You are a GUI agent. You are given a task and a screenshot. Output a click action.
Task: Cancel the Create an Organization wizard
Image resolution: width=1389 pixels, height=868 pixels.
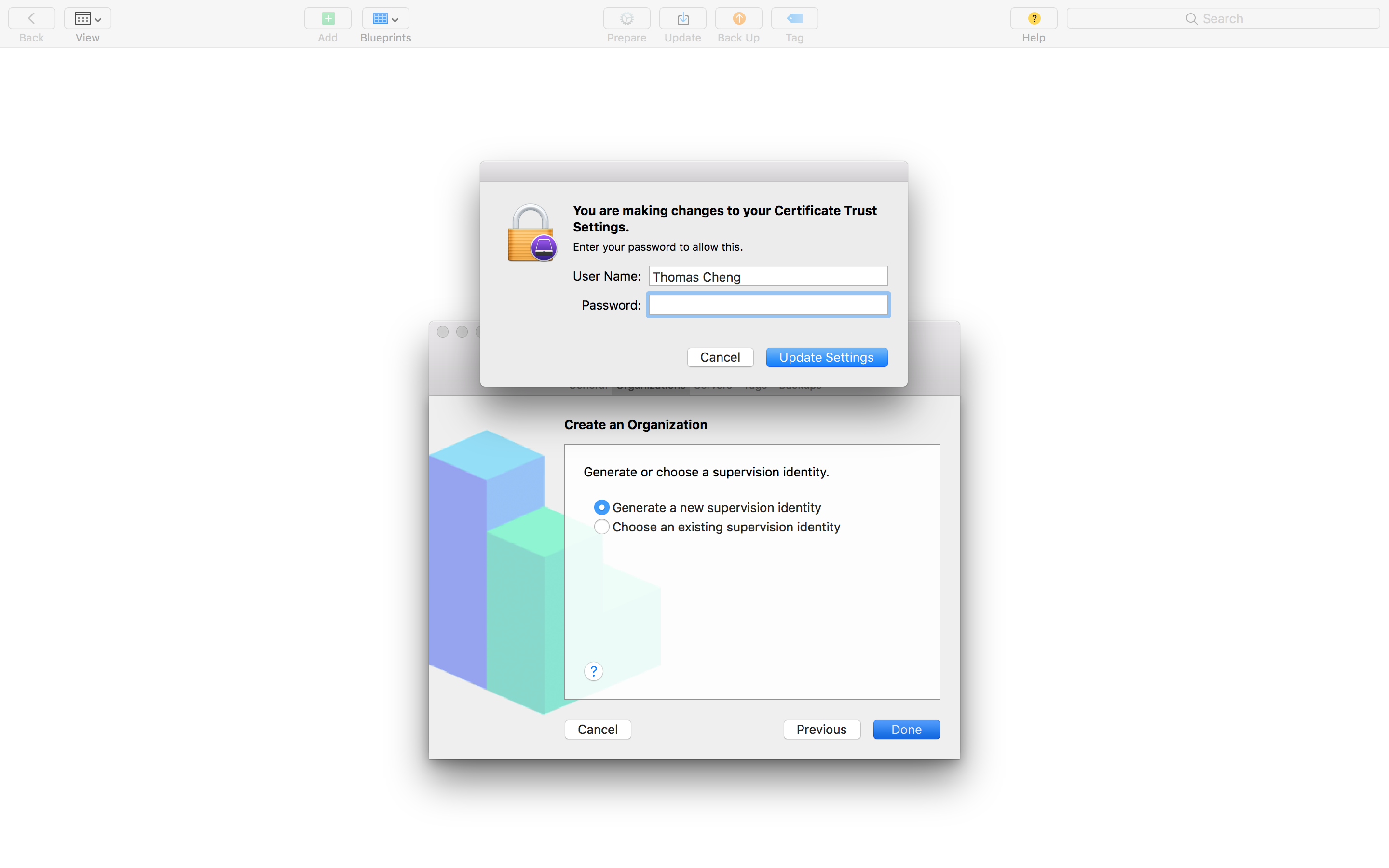(598, 729)
